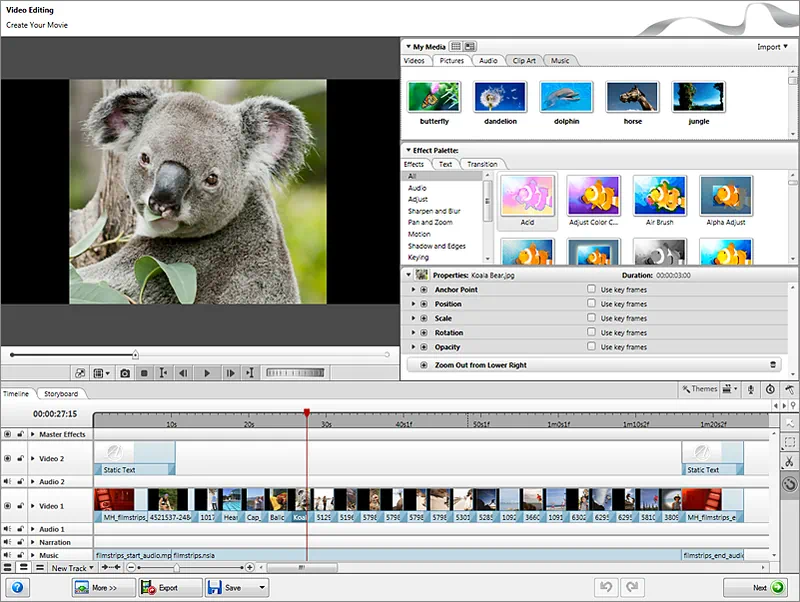
Task: Expand the Anchor Point property
Action: pyautogui.click(x=413, y=289)
